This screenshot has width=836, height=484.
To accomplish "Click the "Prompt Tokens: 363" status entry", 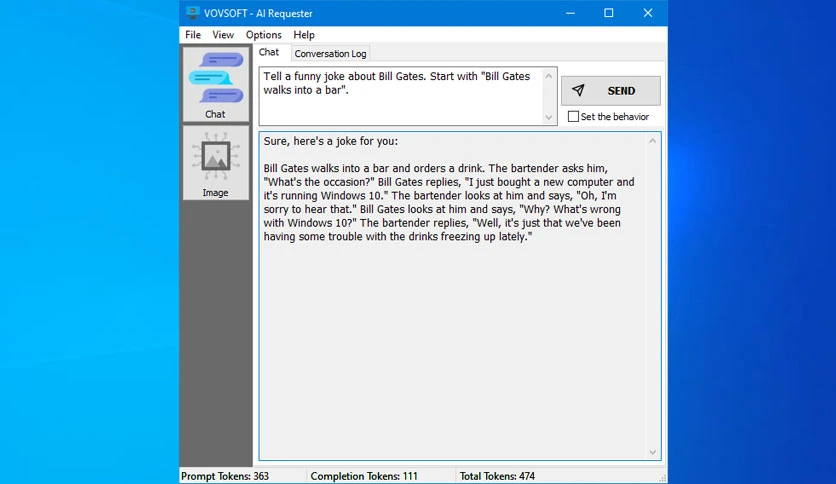I will click(225, 476).
